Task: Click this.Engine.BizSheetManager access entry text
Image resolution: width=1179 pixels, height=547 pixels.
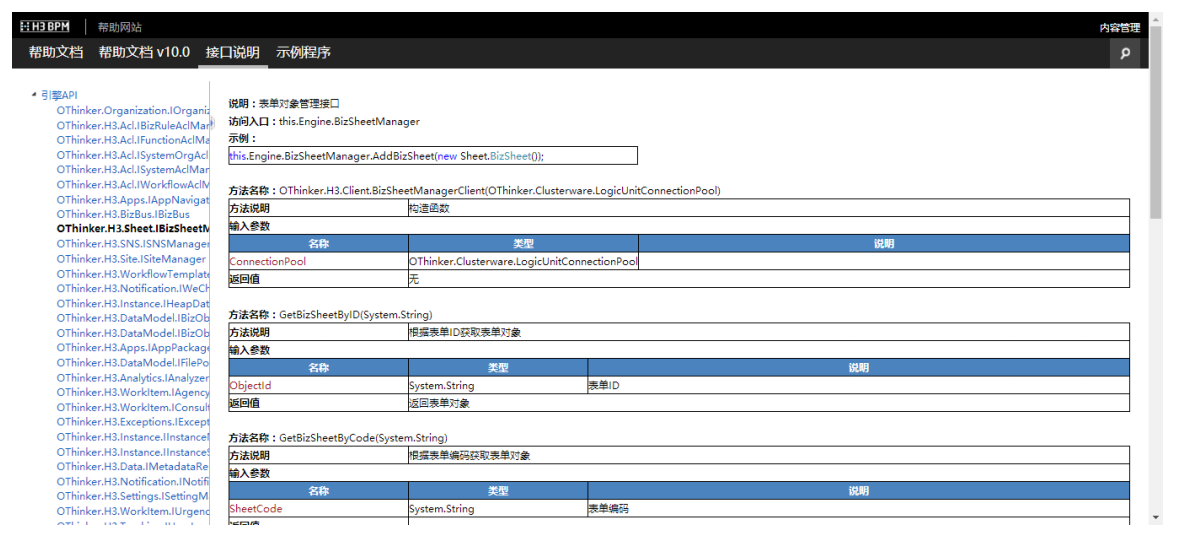Action: tap(350, 120)
